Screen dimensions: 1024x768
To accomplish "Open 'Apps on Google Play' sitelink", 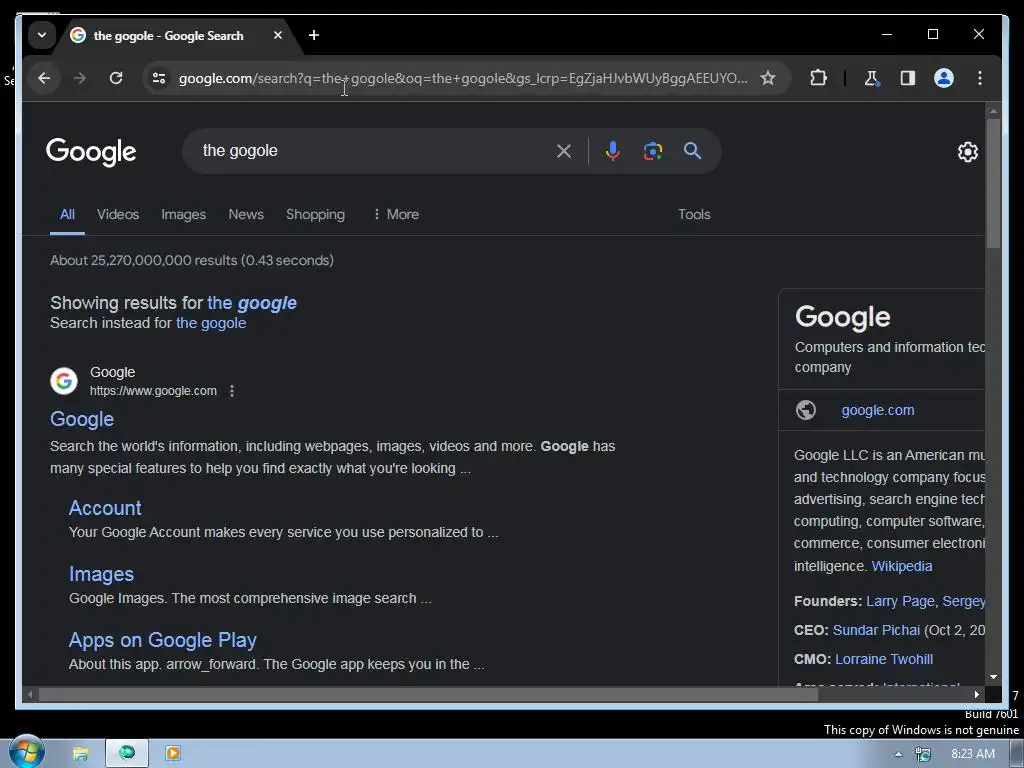I will click(x=163, y=640).
